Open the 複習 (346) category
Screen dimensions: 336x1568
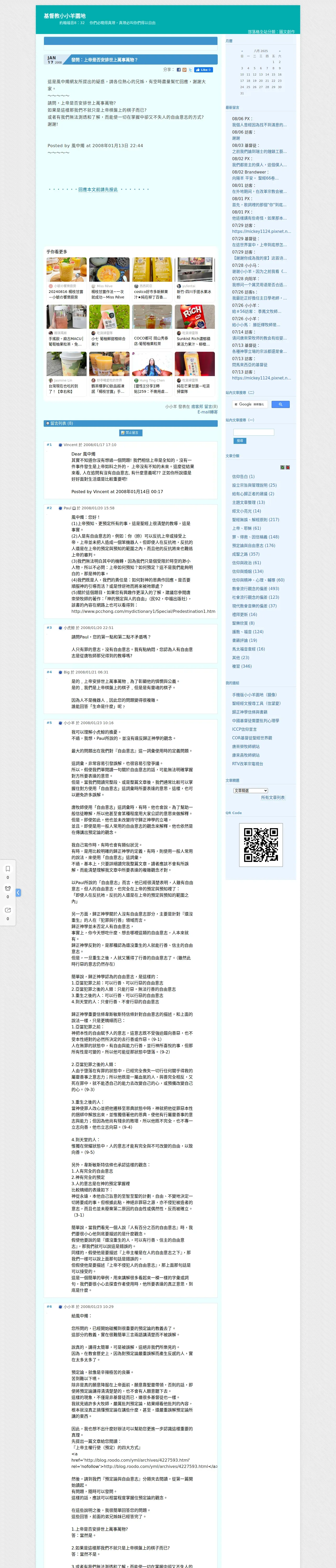pyautogui.click(x=242, y=666)
